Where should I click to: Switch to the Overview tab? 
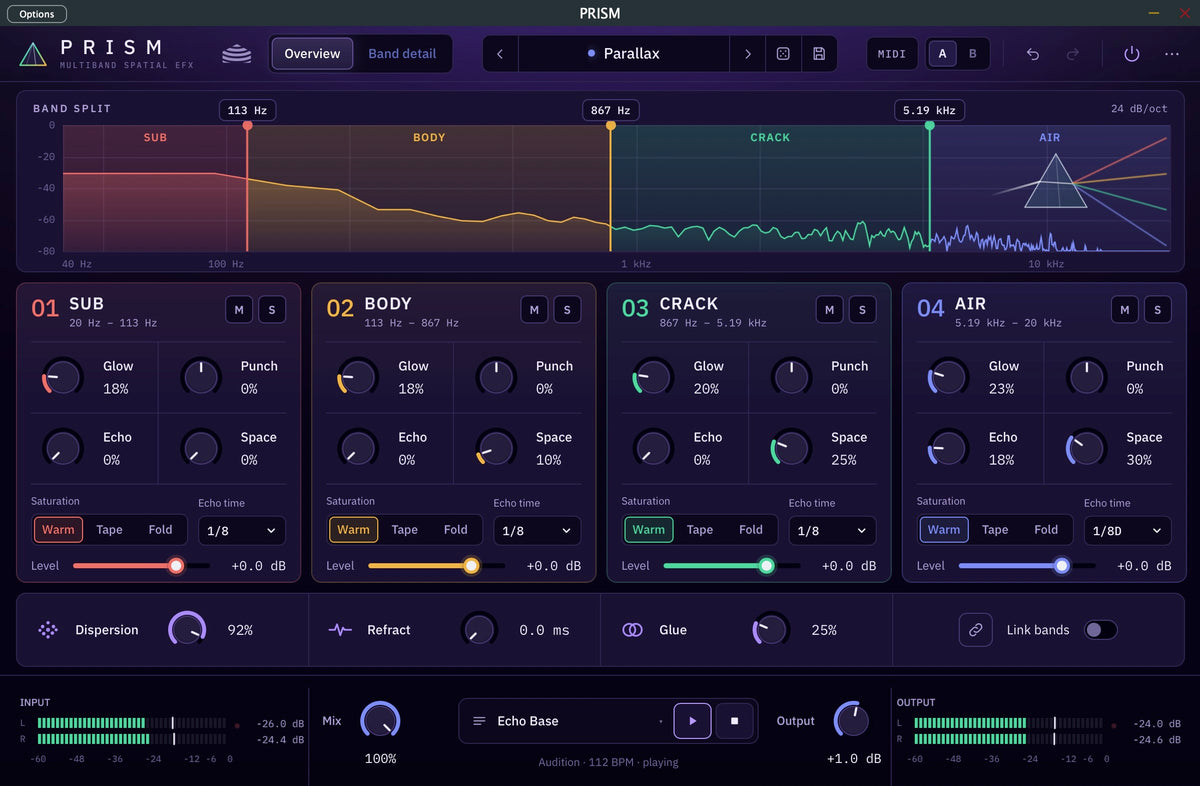click(312, 54)
